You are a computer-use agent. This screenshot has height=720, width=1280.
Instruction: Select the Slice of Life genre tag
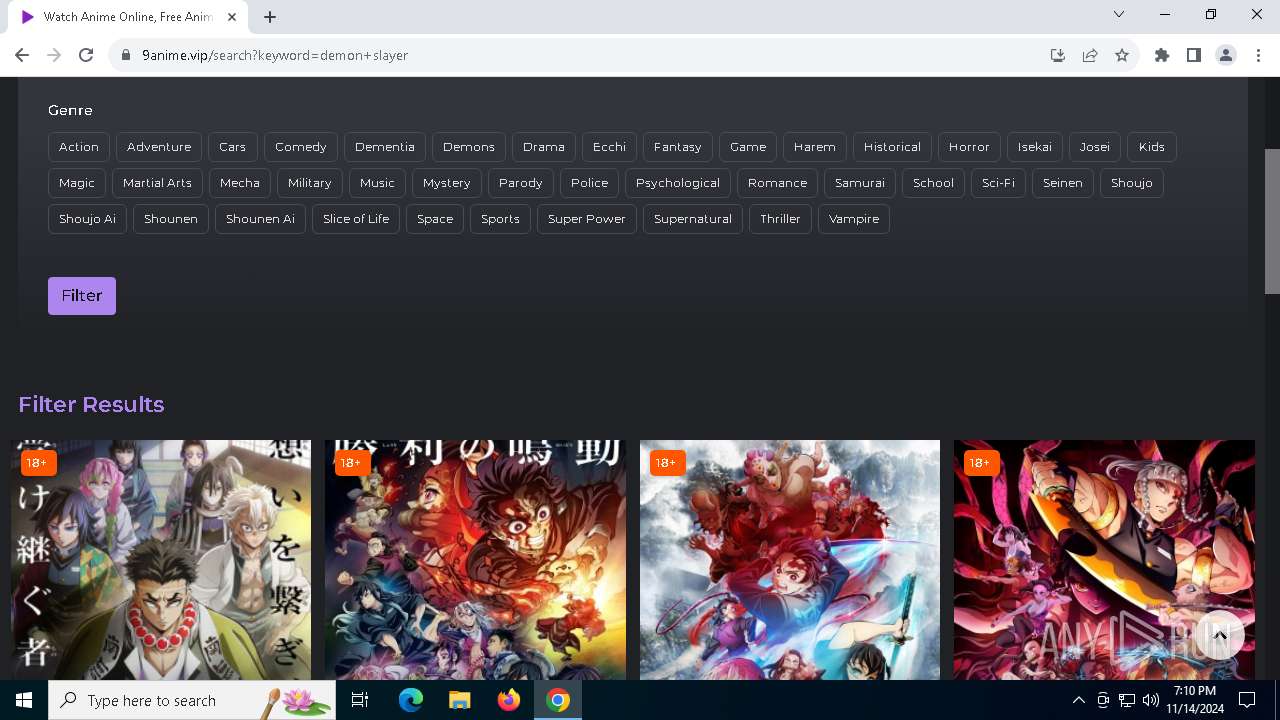[x=356, y=219]
